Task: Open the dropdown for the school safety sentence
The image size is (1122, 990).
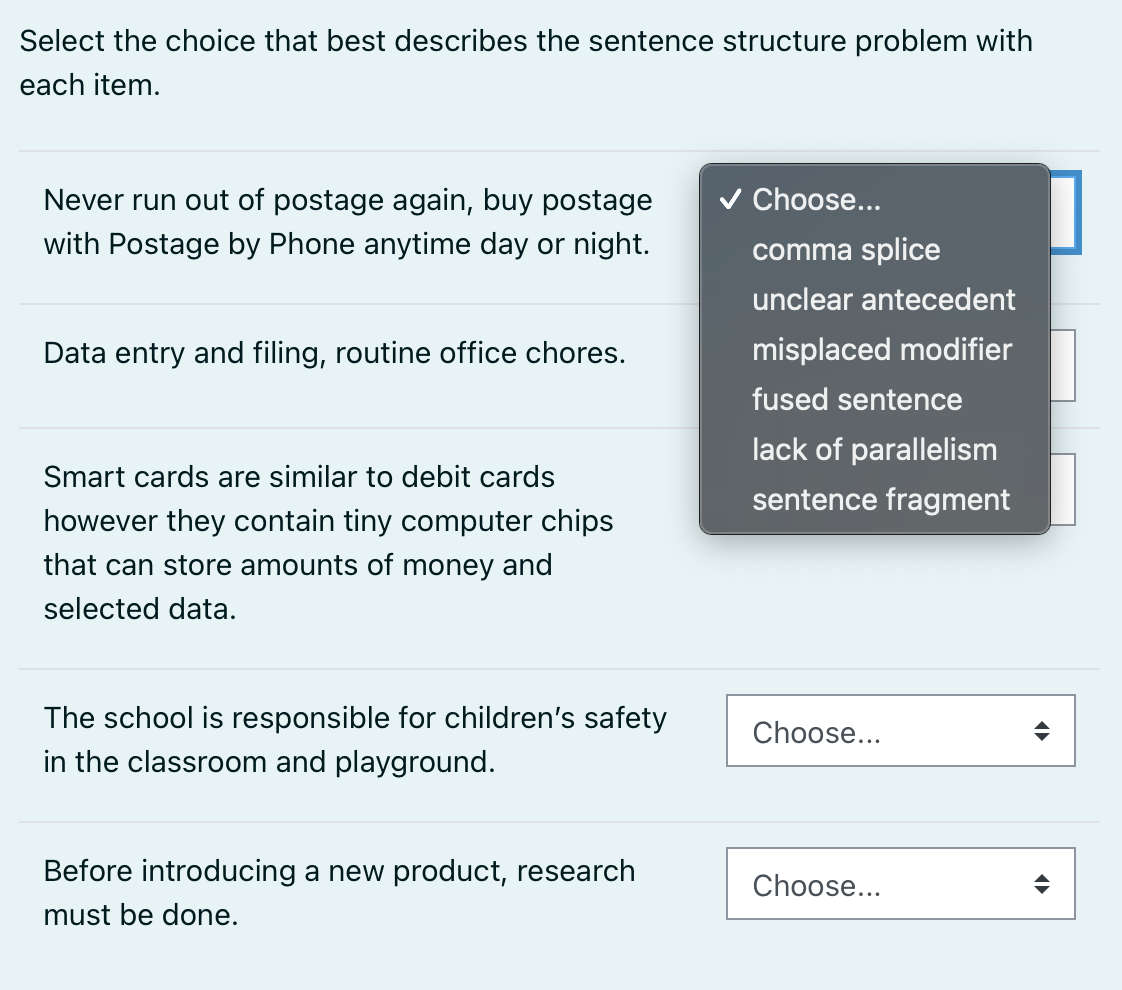Action: (x=900, y=731)
